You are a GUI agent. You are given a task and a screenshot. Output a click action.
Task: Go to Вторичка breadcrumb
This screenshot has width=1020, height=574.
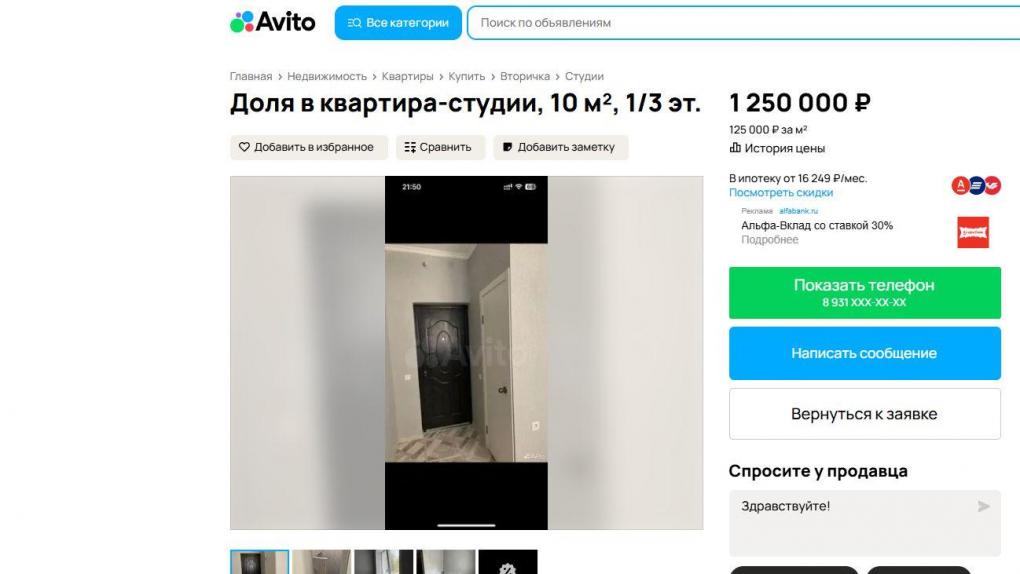(525, 76)
